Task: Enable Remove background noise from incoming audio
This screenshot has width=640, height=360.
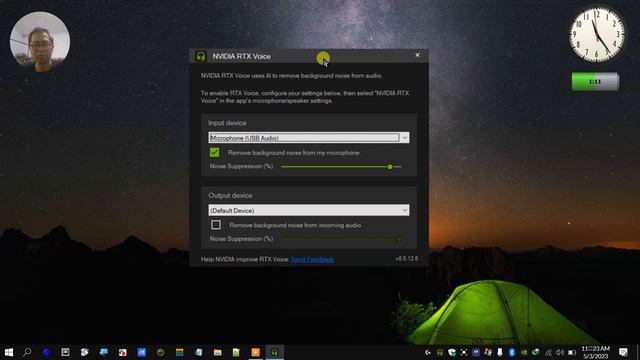Action: pyautogui.click(x=216, y=225)
